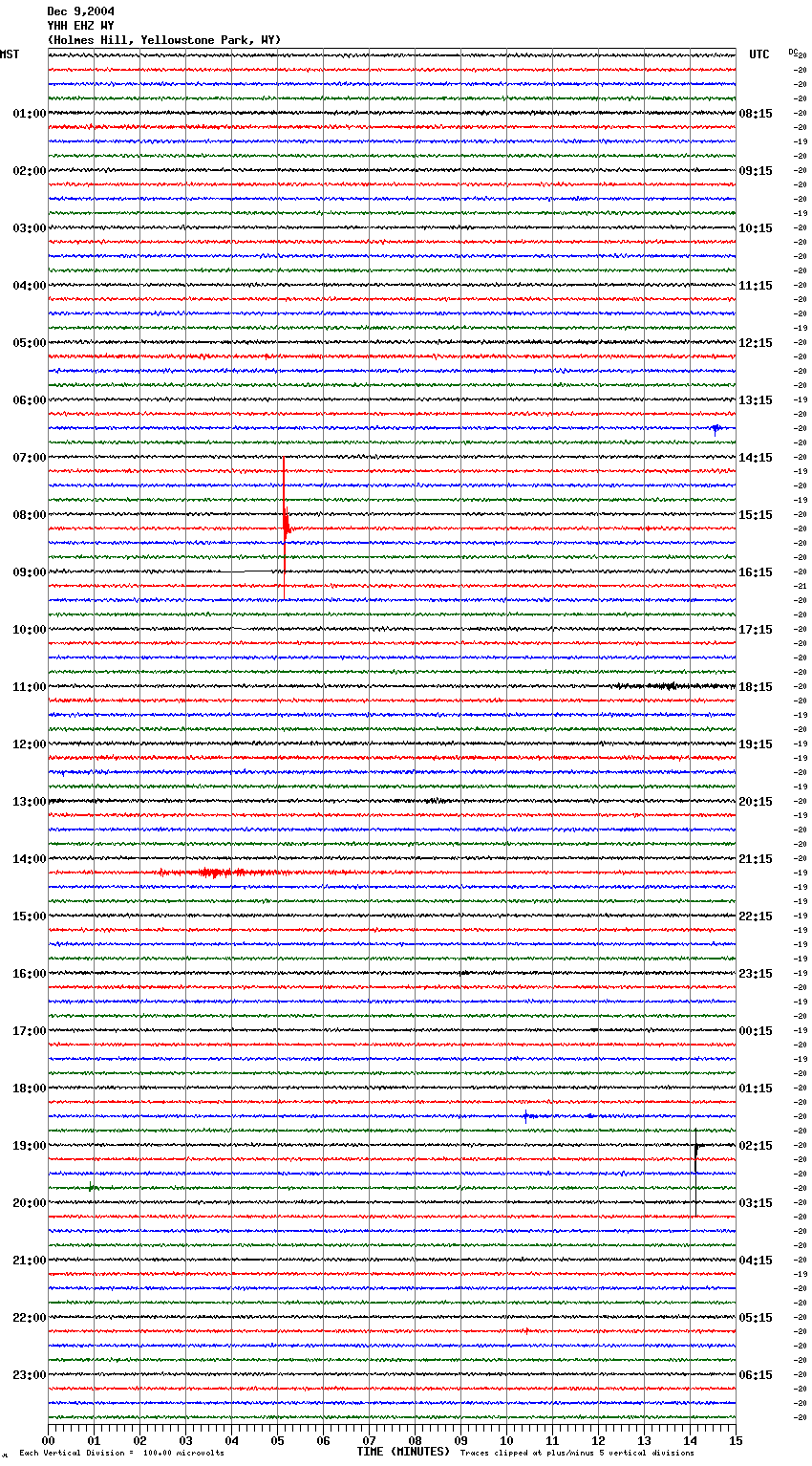This screenshot has height=1466, width=812.
Task: Select the 22:00 MST row label
Action: pos(29,1318)
